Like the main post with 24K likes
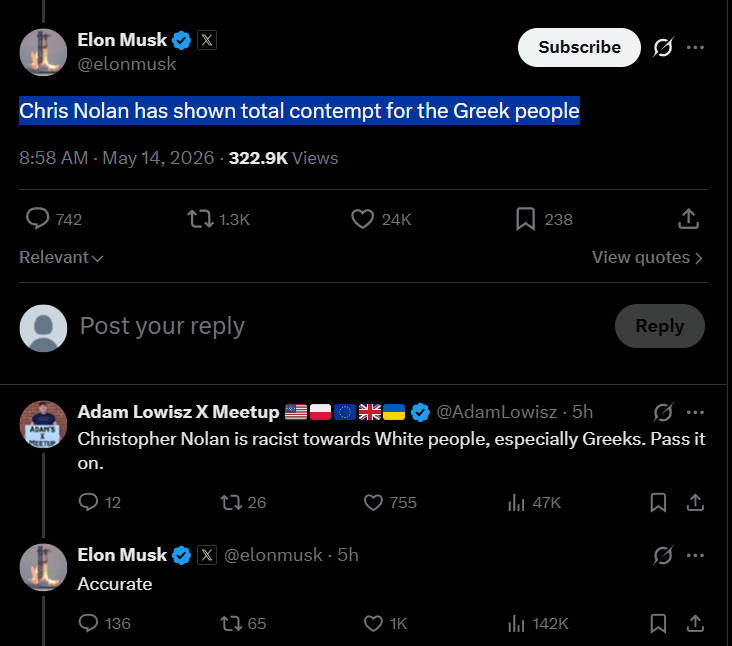Image resolution: width=732 pixels, height=646 pixels. pos(363,218)
